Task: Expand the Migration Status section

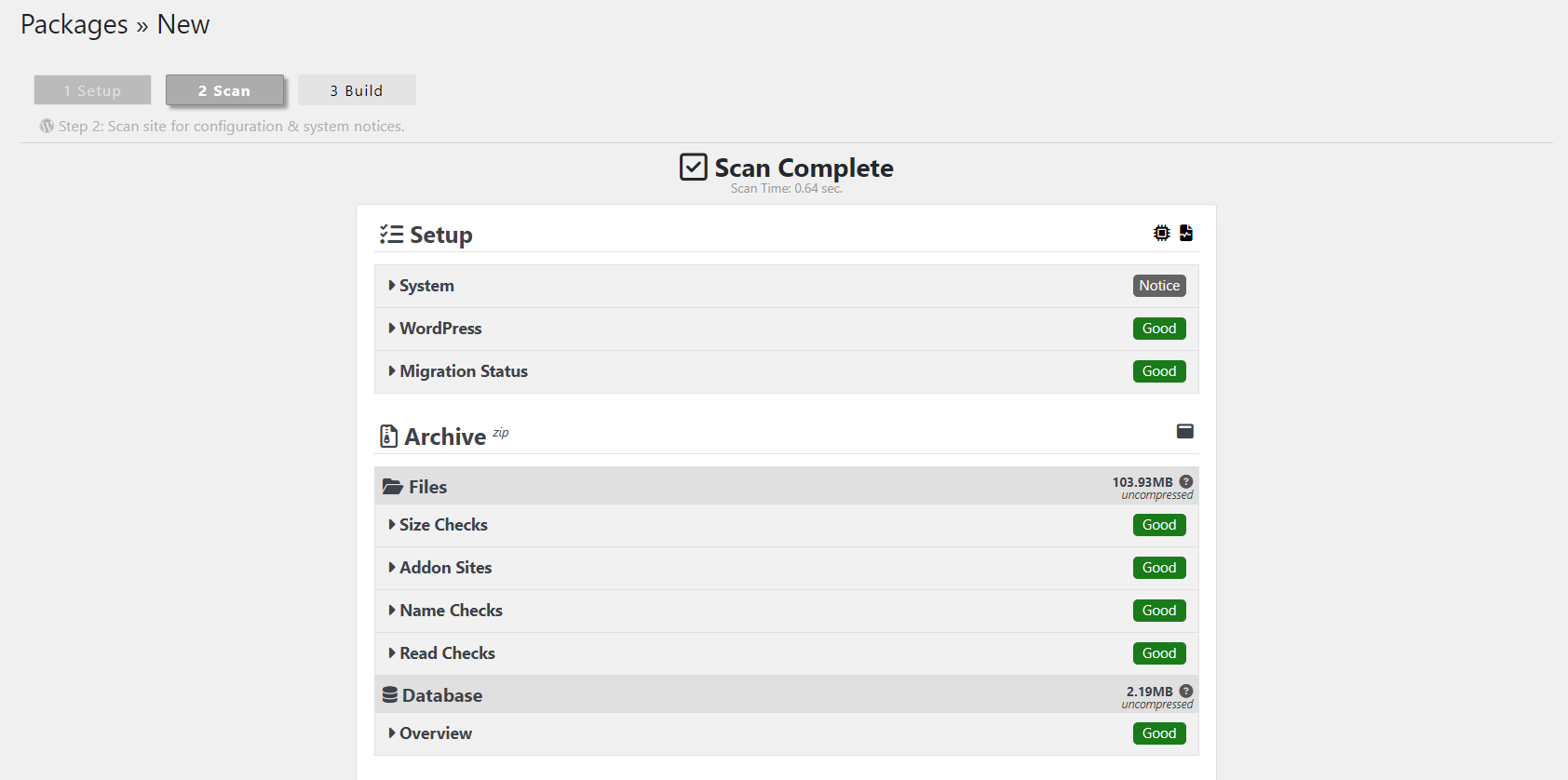Action: click(x=463, y=371)
